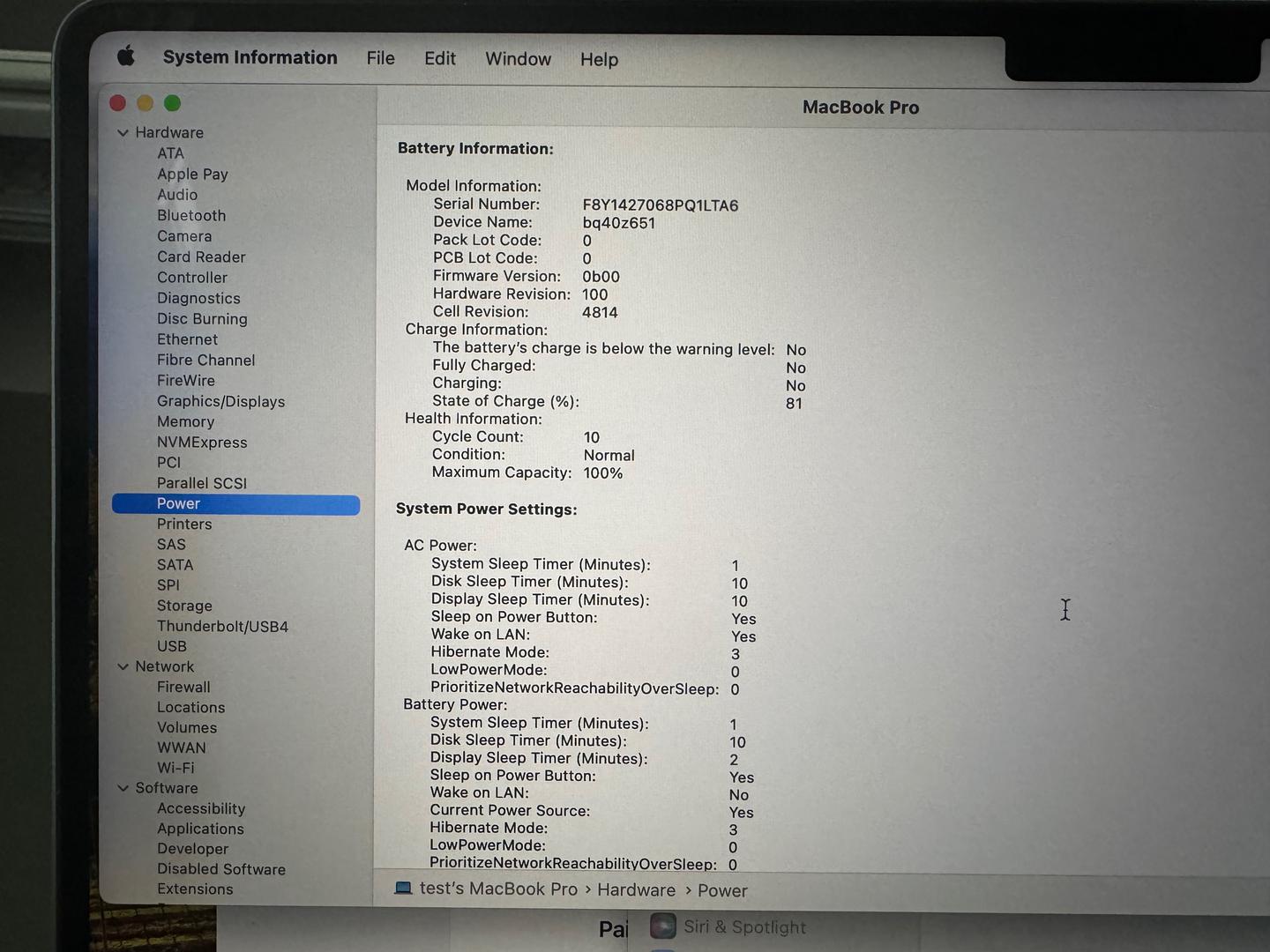The image size is (1270, 952).
Task: Select Disc Burning in the sidebar
Action: (x=202, y=319)
